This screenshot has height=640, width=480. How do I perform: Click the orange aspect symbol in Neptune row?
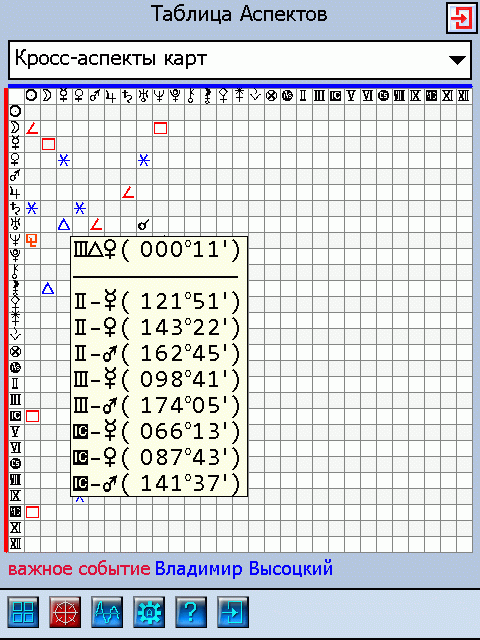[x=32, y=240]
